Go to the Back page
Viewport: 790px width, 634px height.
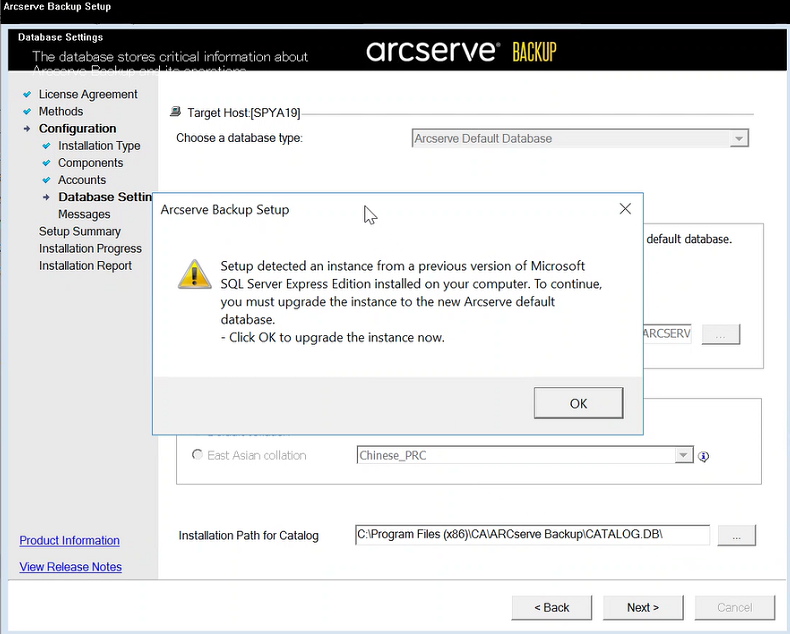point(552,607)
